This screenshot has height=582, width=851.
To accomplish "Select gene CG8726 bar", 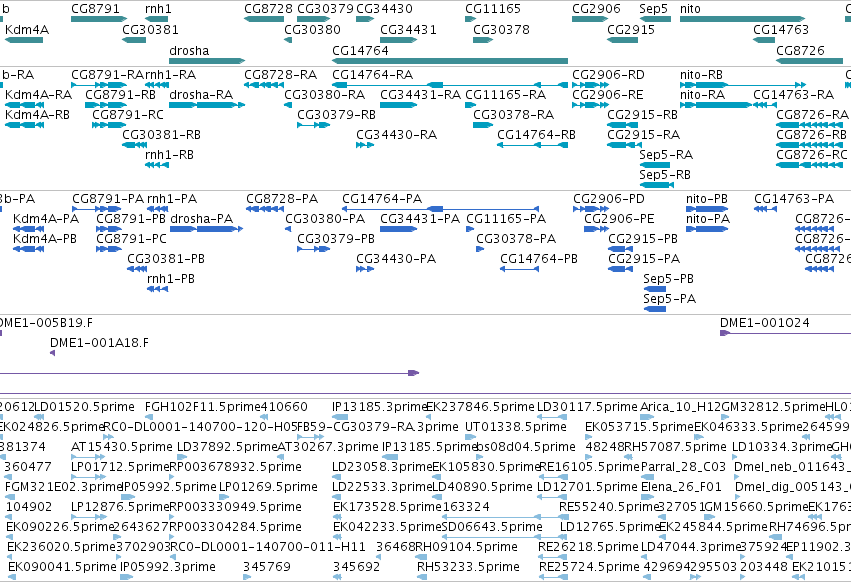I will click(809, 61).
